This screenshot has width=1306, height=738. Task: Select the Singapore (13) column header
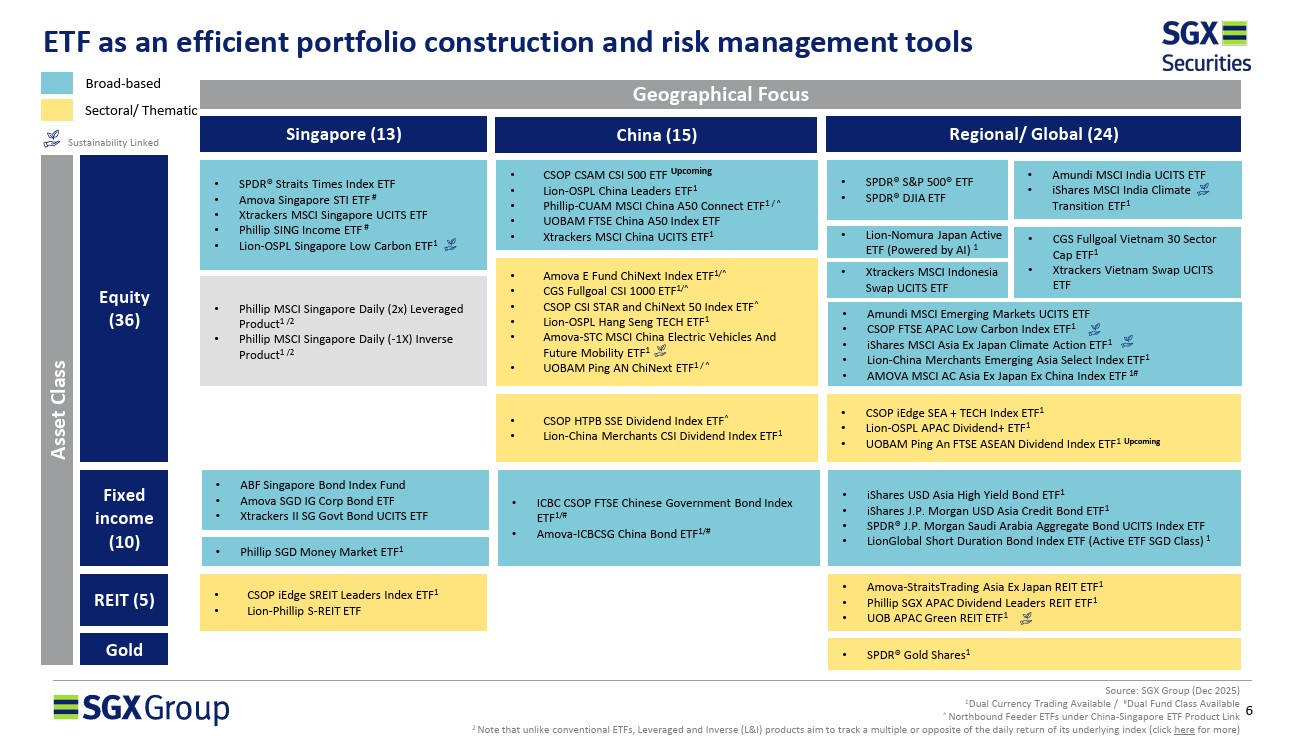[x=343, y=134]
